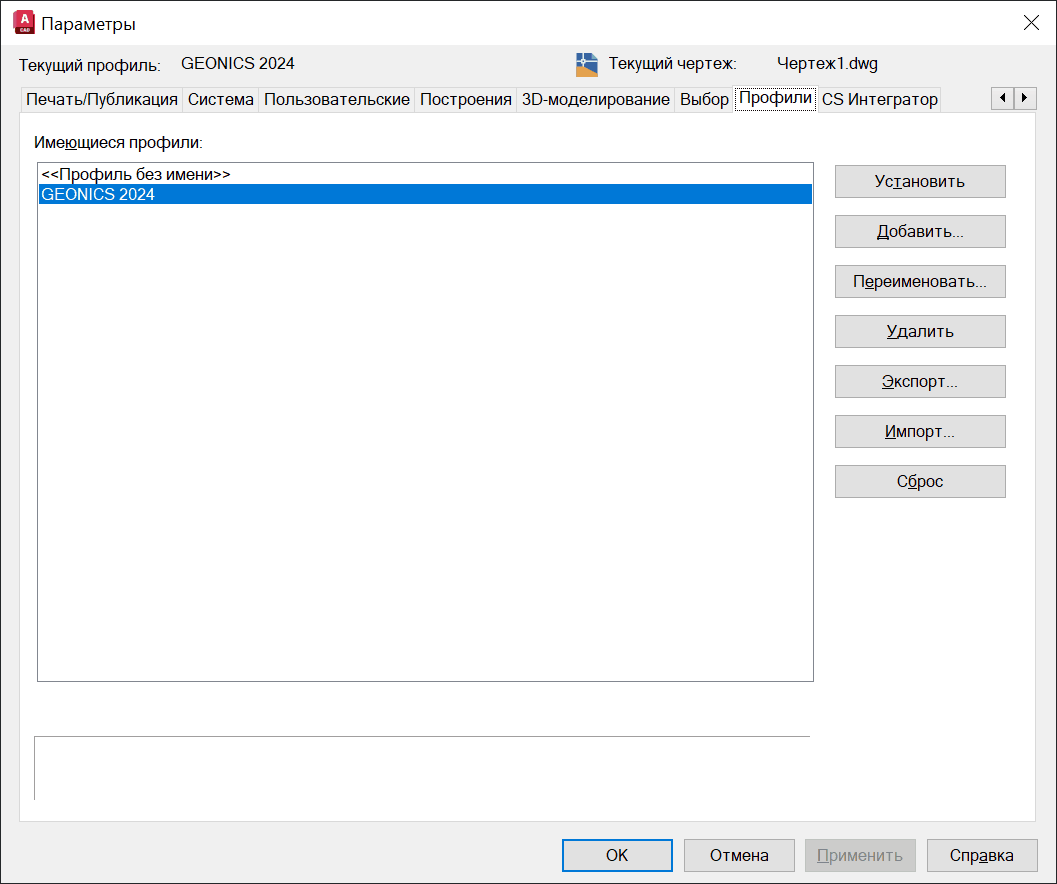Open the Выбор tab

click(705, 100)
